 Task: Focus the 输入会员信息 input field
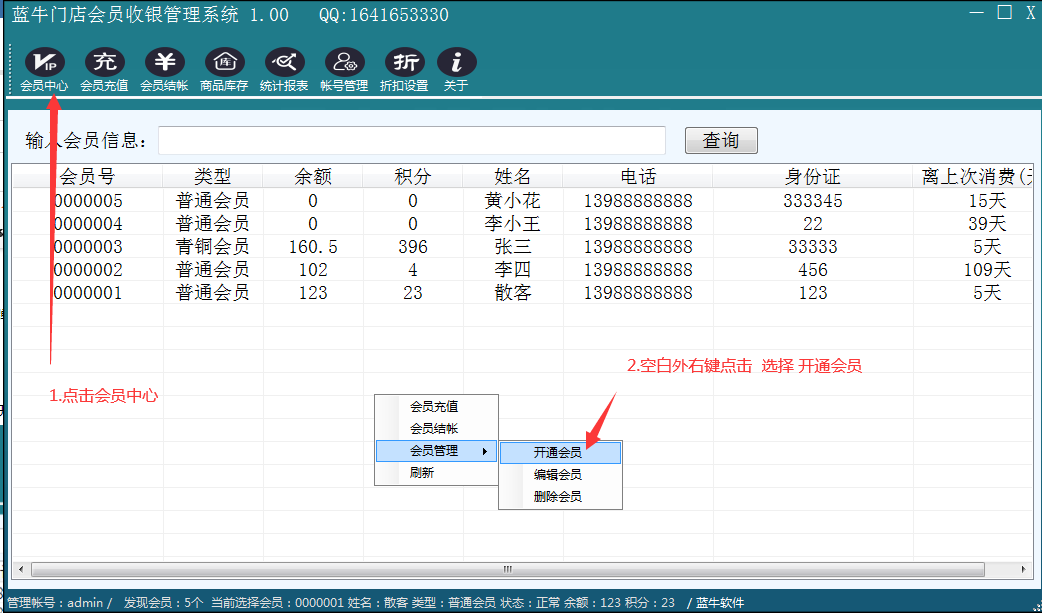412,140
